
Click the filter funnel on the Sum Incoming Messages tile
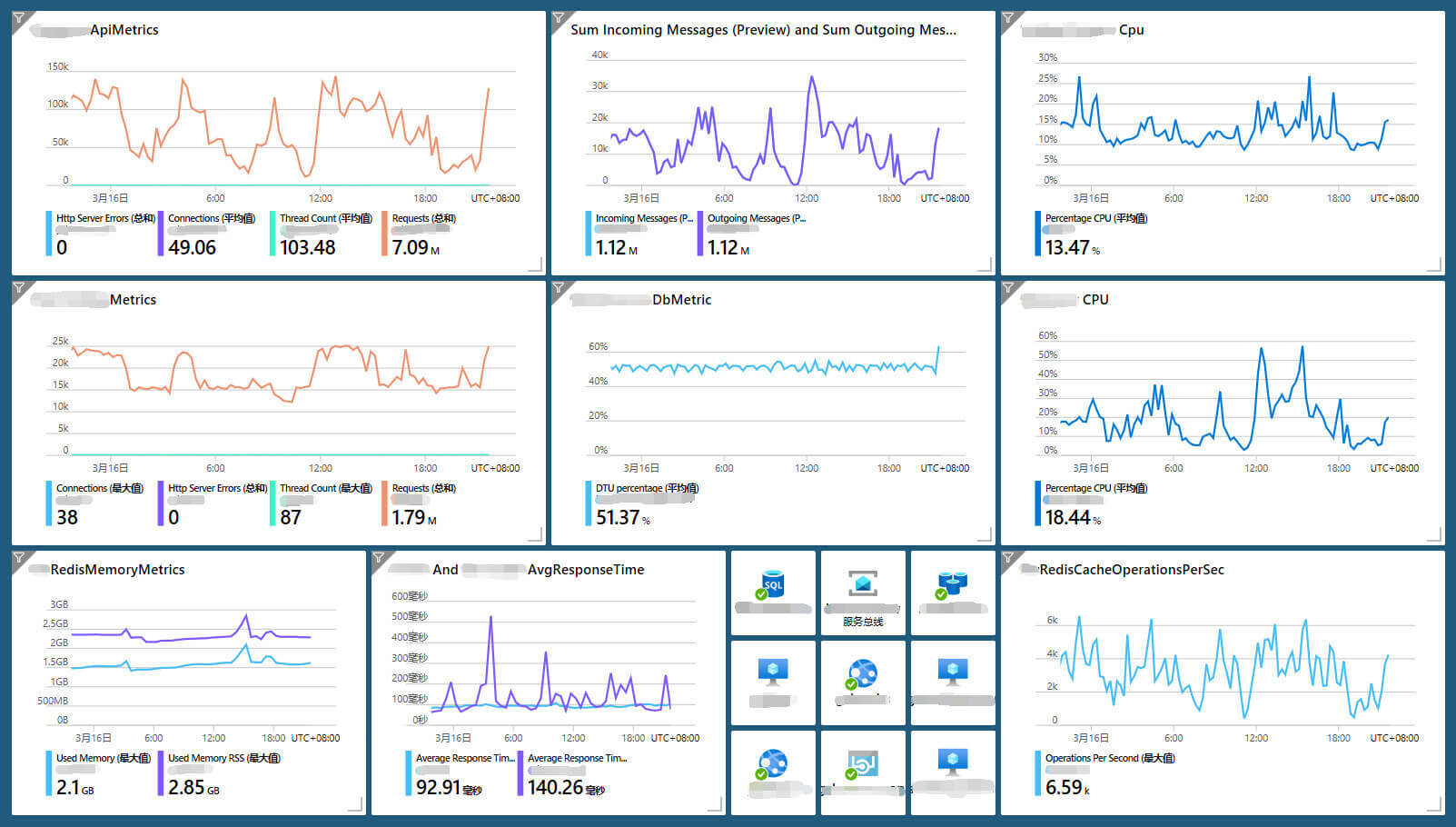click(559, 18)
